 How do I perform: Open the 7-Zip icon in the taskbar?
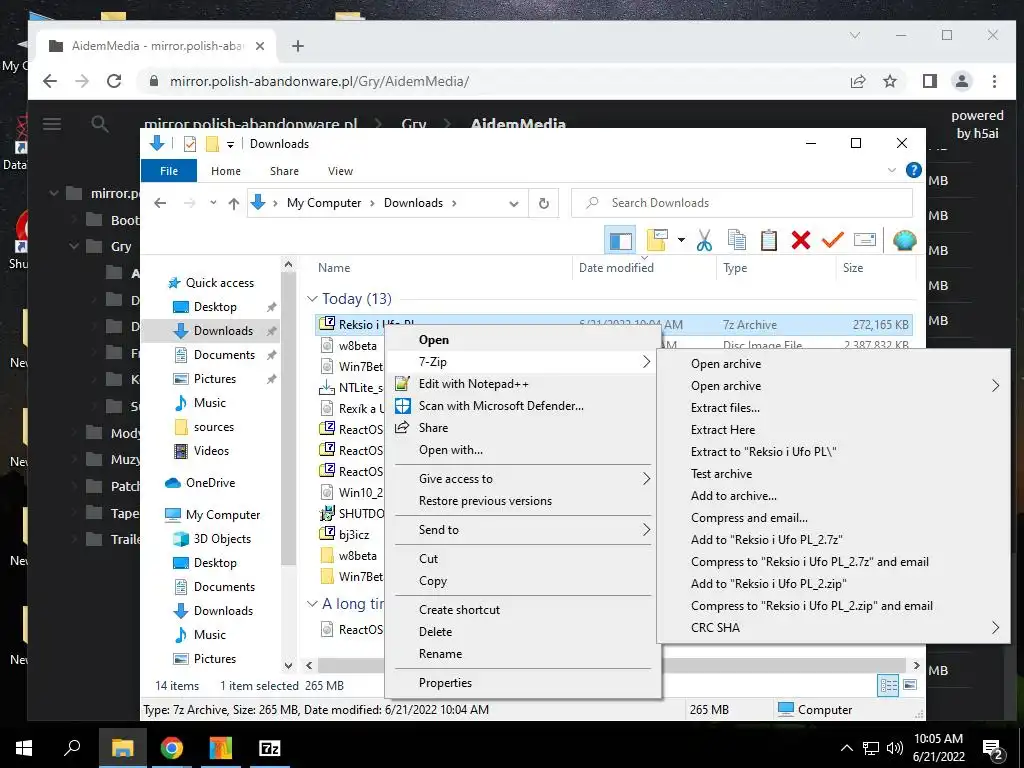click(x=269, y=748)
